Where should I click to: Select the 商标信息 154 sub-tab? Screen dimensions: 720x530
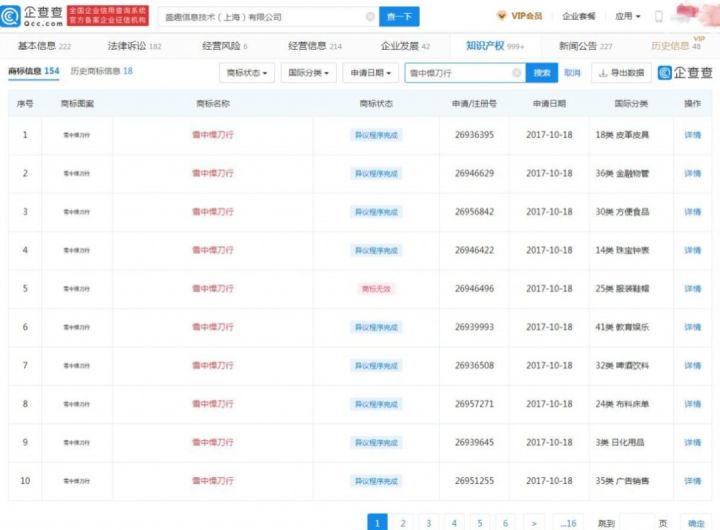(34, 71)
